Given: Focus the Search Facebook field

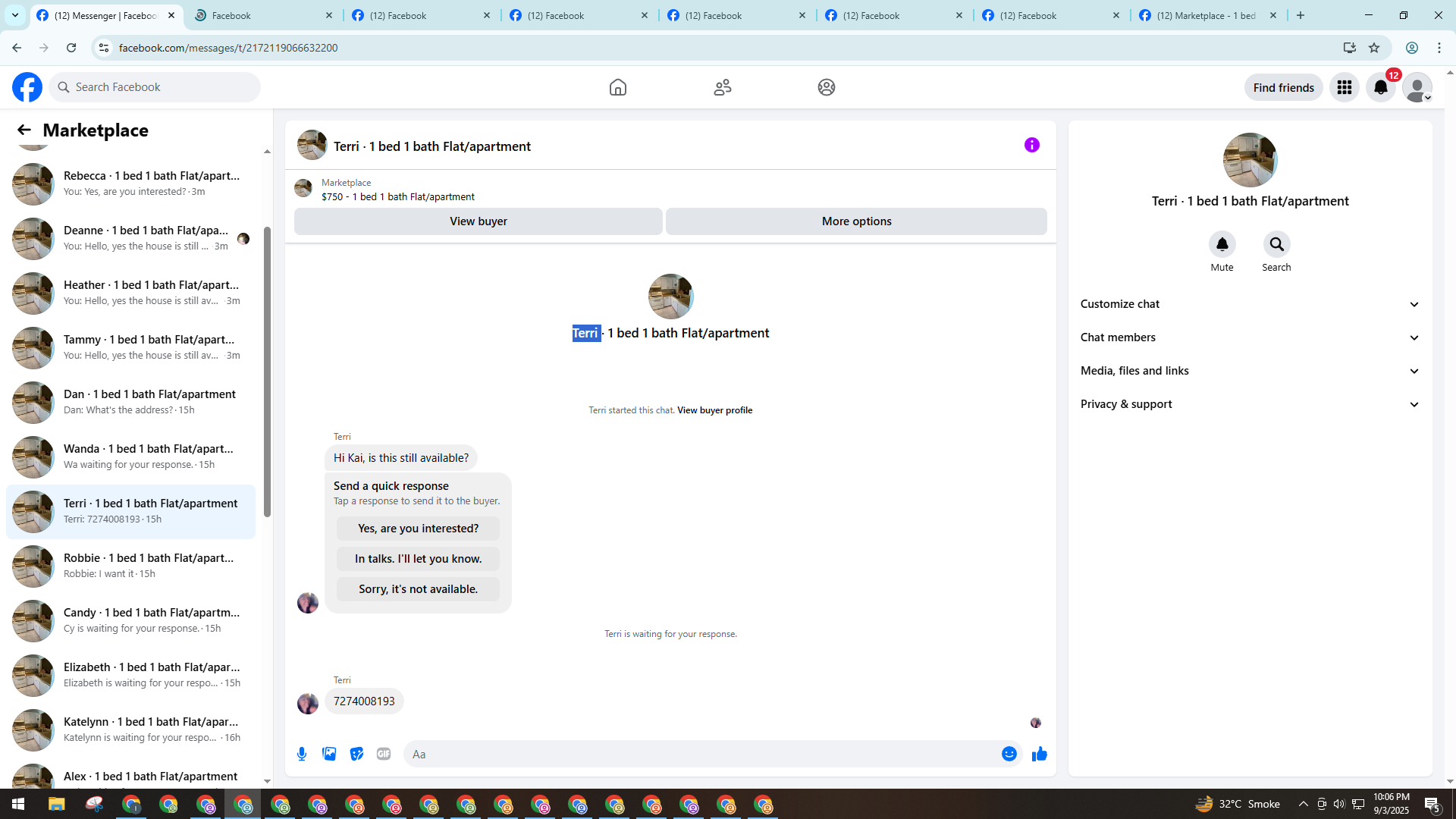Looking at the screenshot, I should tap(155, 87).
